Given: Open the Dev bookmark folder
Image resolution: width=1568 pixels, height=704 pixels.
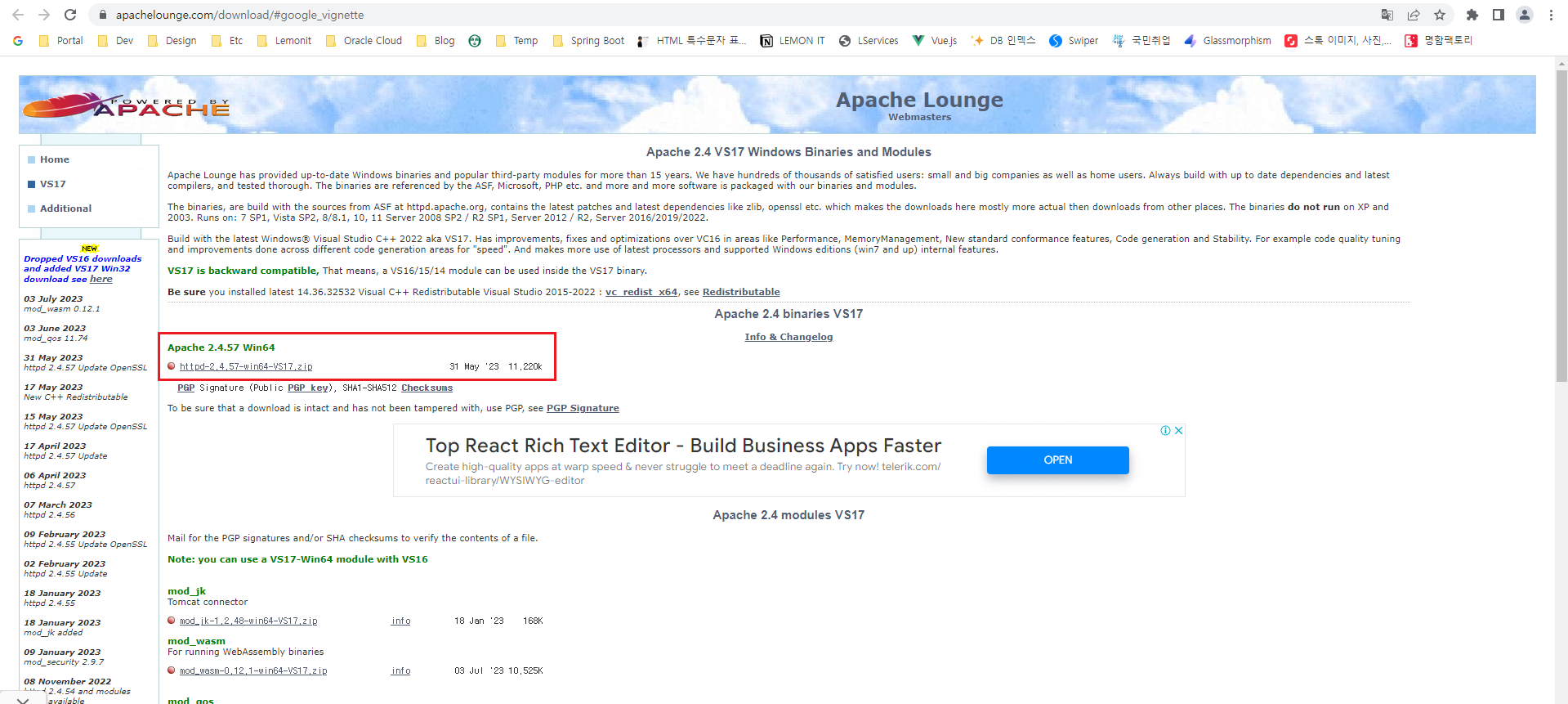Looking at the screenshot, I should (x=115, y=41).
